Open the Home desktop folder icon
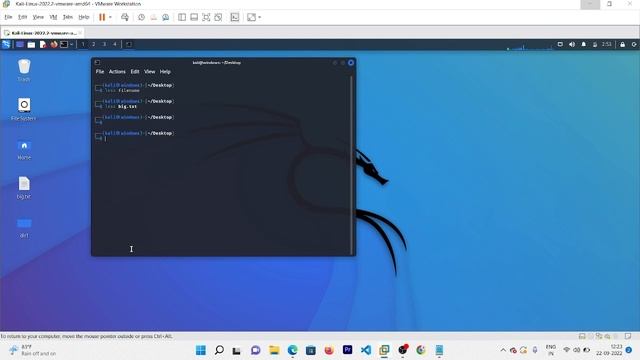Image resolution: width=640 pixels, height=360 pixels. pyautogui.click(x=24, y=149)
